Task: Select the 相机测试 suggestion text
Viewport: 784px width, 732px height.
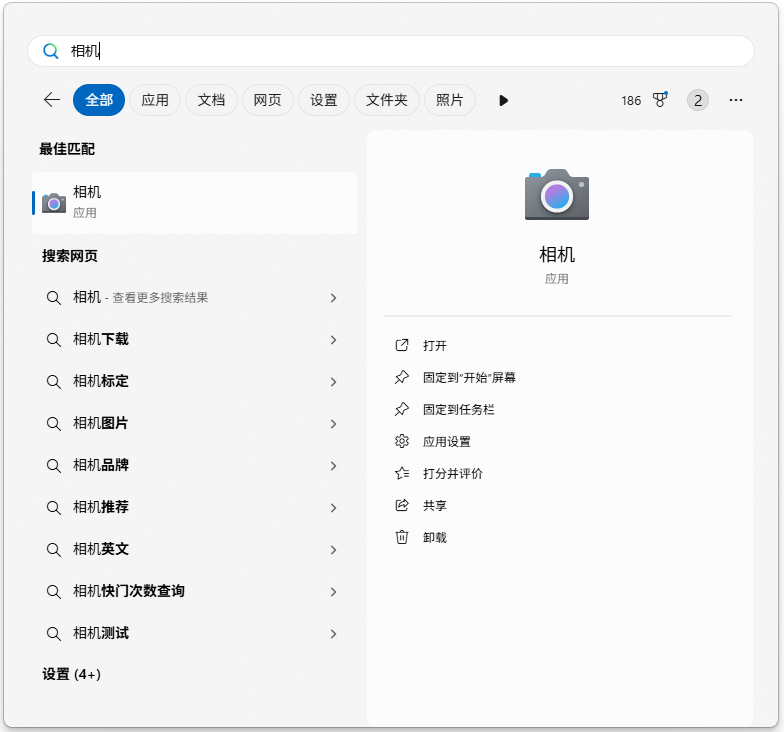Action: pos(101,634)
